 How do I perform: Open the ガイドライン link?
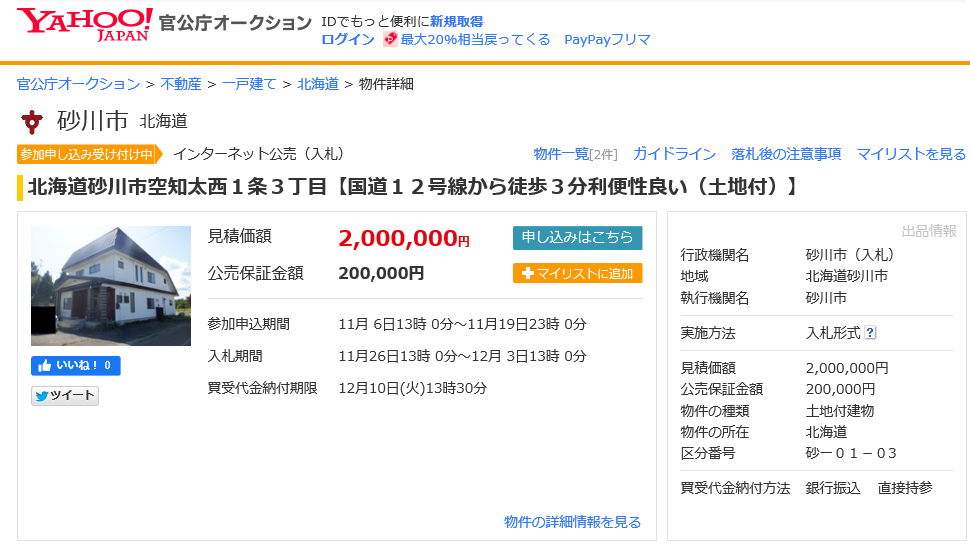[x=674, y=154]
